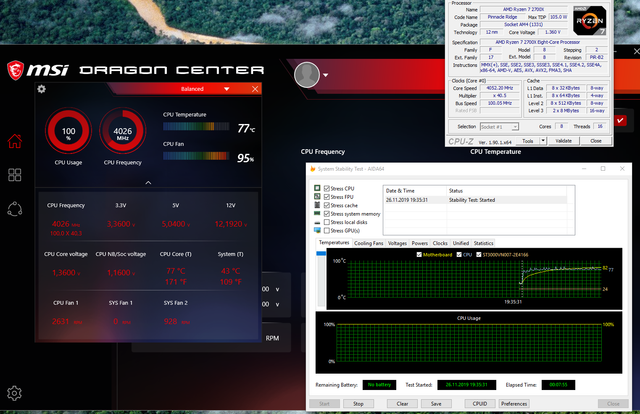Open the Live Update sync icon in sidebar
The width and height of the screenshot is (640, 414).
pyautogui.click(x=15, y=209)
